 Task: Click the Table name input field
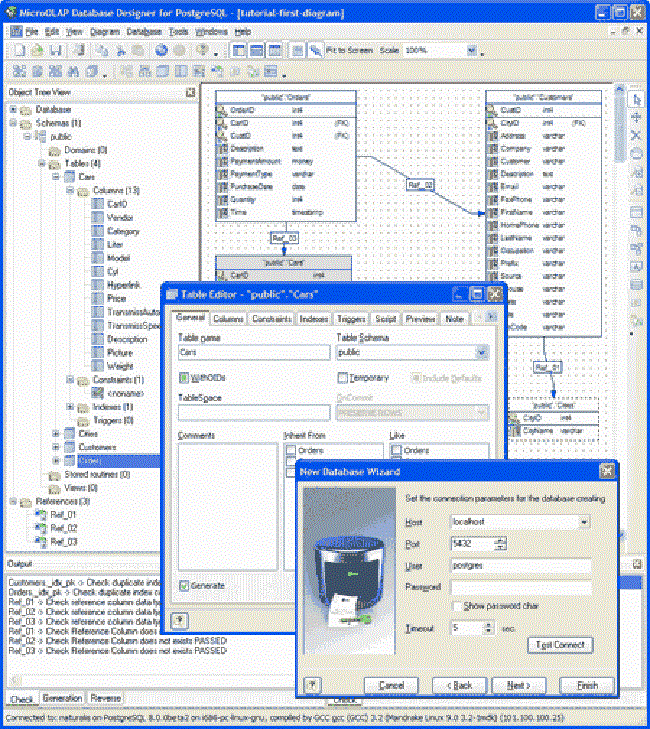(254, 352)
